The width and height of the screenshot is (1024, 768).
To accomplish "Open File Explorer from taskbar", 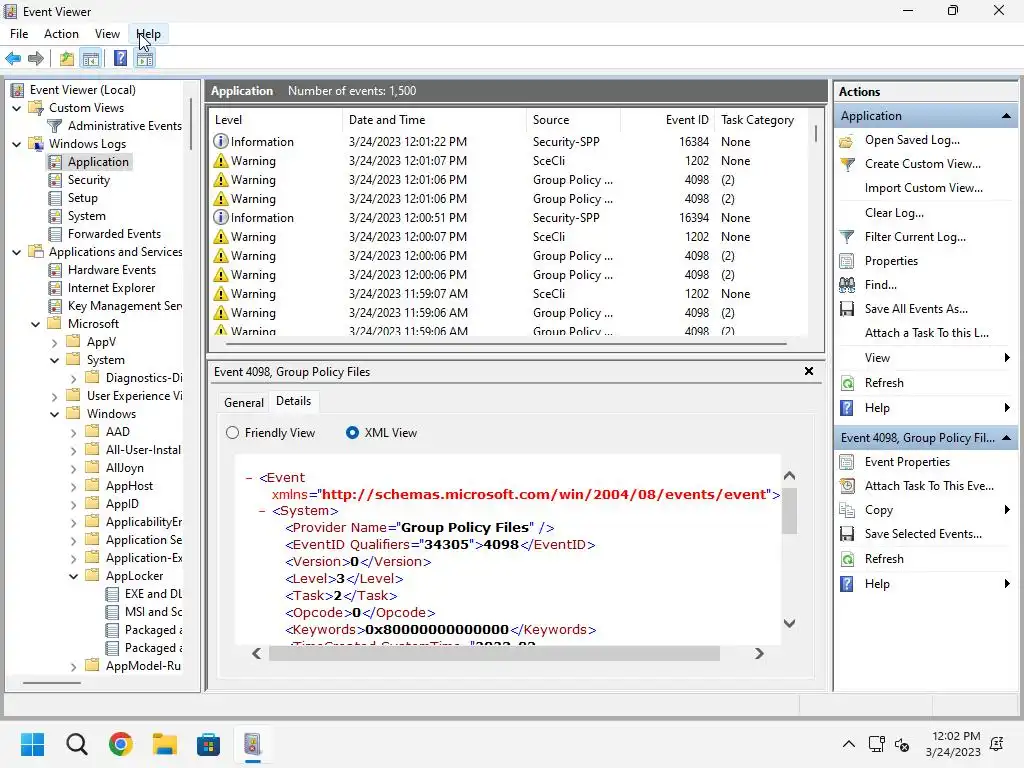I will pos(165,744).
